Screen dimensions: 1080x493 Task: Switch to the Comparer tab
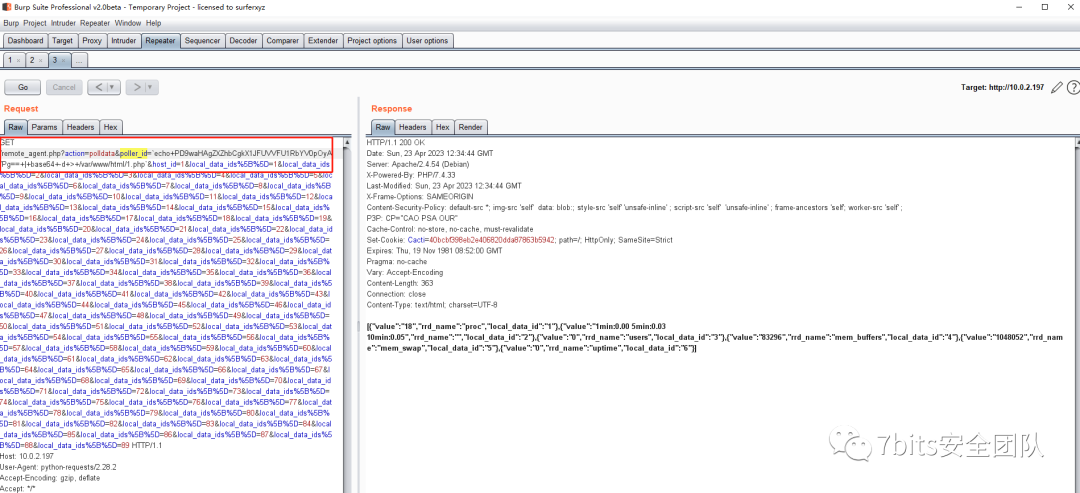tap(282, 41)
